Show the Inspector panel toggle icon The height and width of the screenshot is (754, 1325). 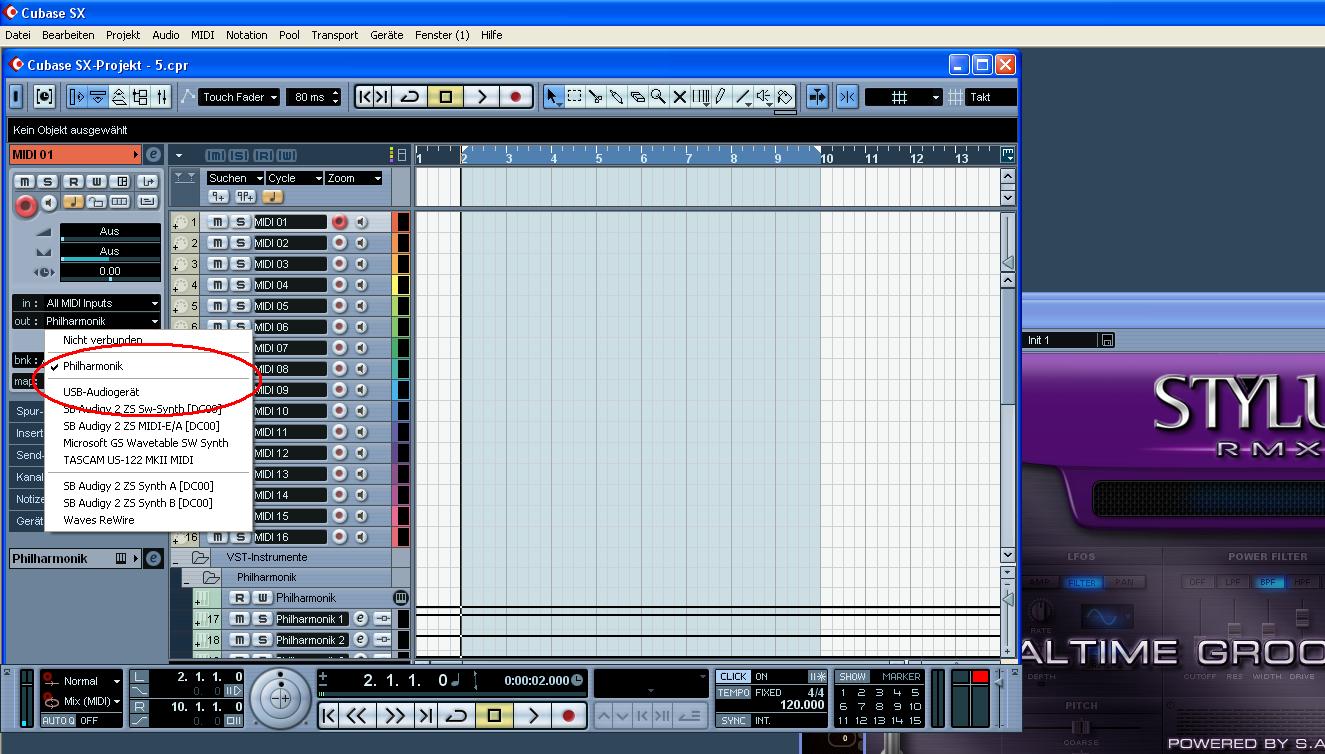click(77, 97)
